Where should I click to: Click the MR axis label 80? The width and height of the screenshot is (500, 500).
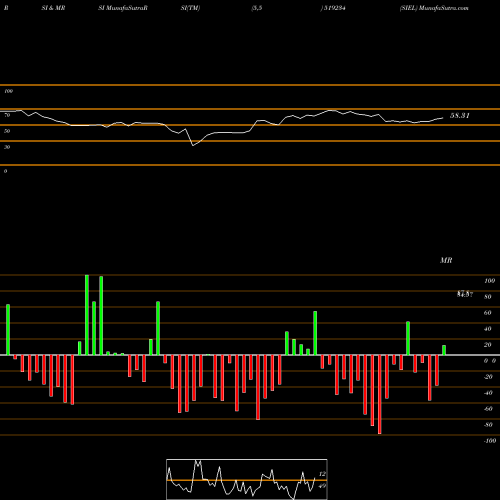[488, 297]
